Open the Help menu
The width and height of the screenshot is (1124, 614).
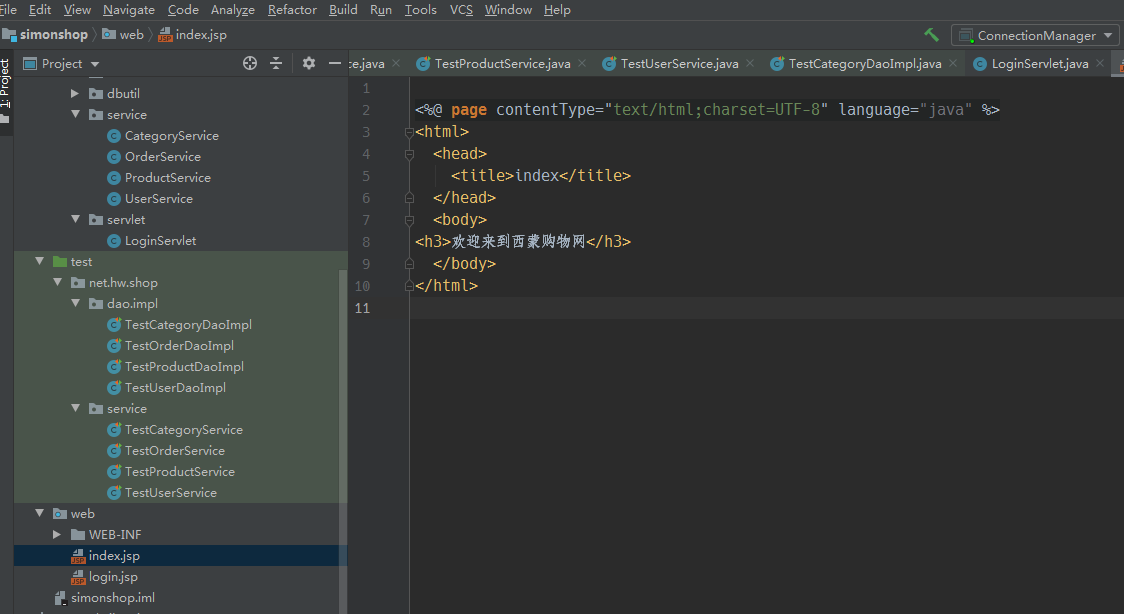point(557,9)
